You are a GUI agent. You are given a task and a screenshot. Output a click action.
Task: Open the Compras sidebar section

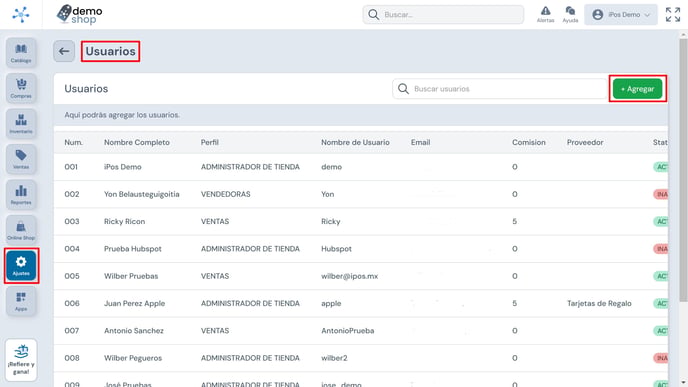click(x=21, y=88)
